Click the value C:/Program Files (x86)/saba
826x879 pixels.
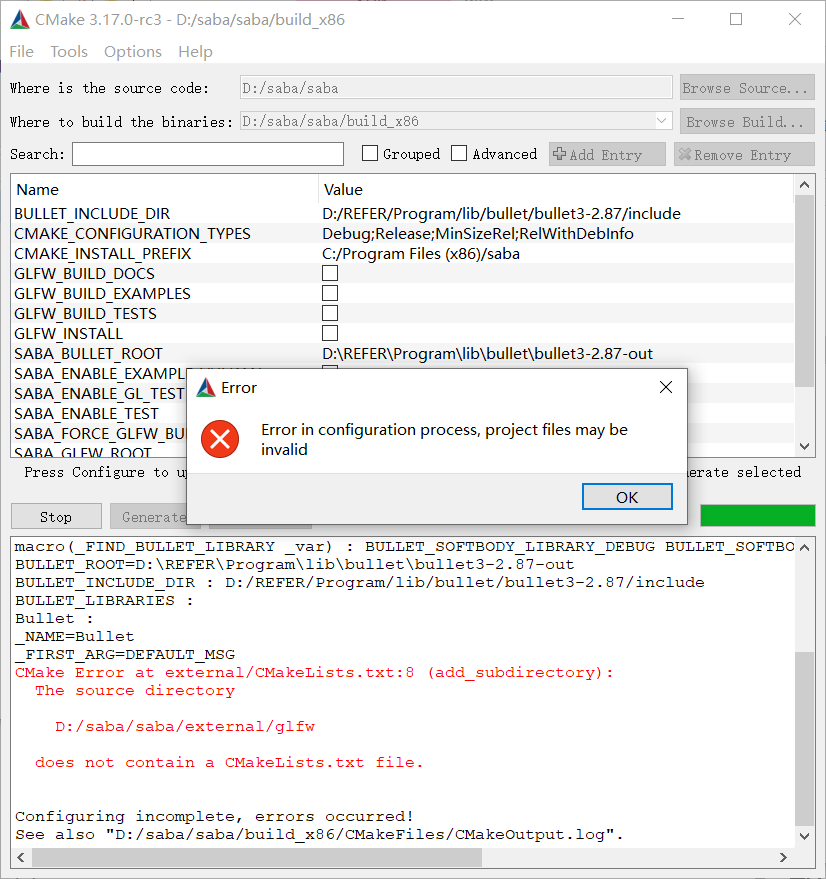[421, 254]
